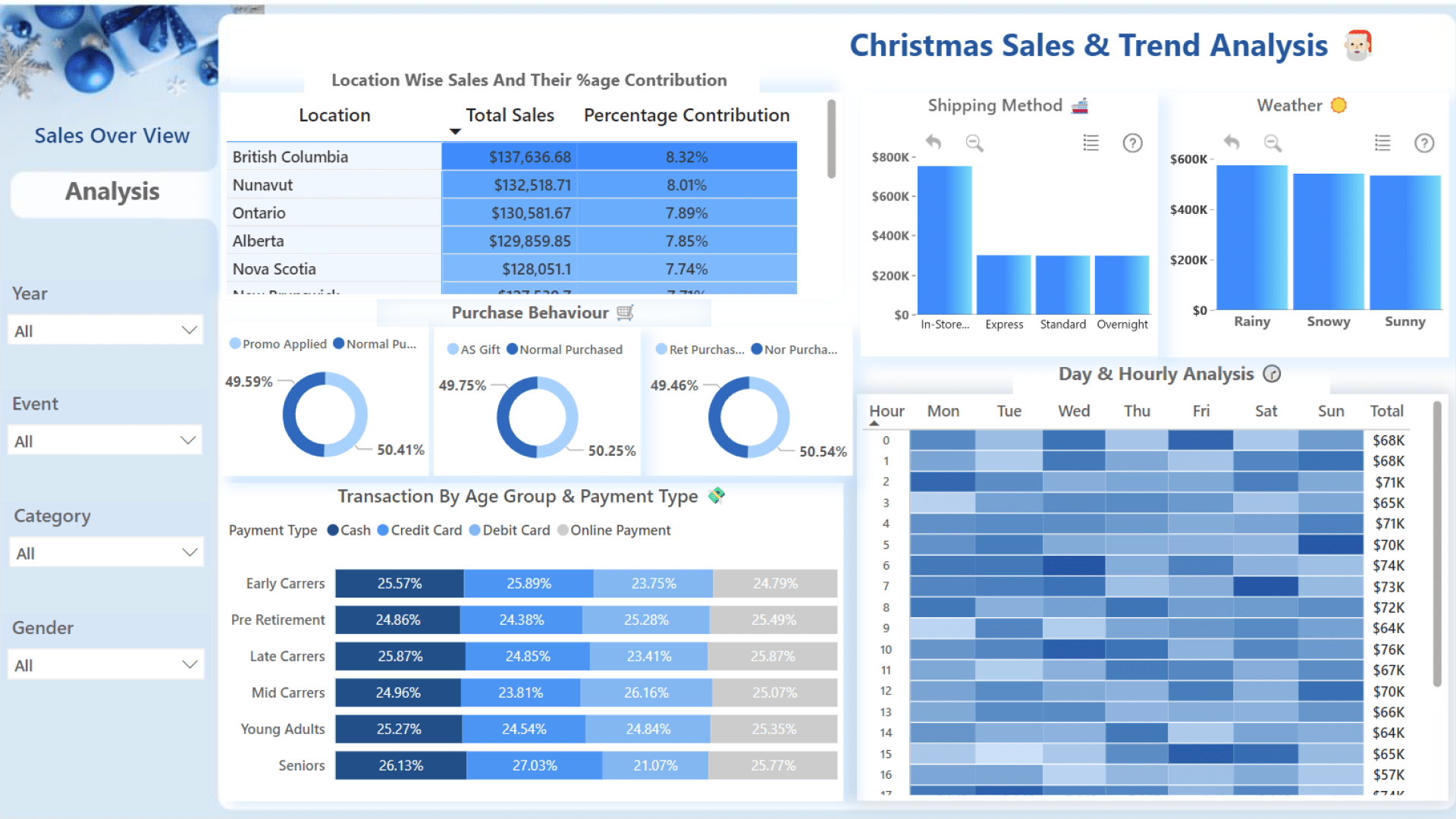Click heatmap hour 10 total $76K
1456x819 pixels.
tap(1389, 649)
